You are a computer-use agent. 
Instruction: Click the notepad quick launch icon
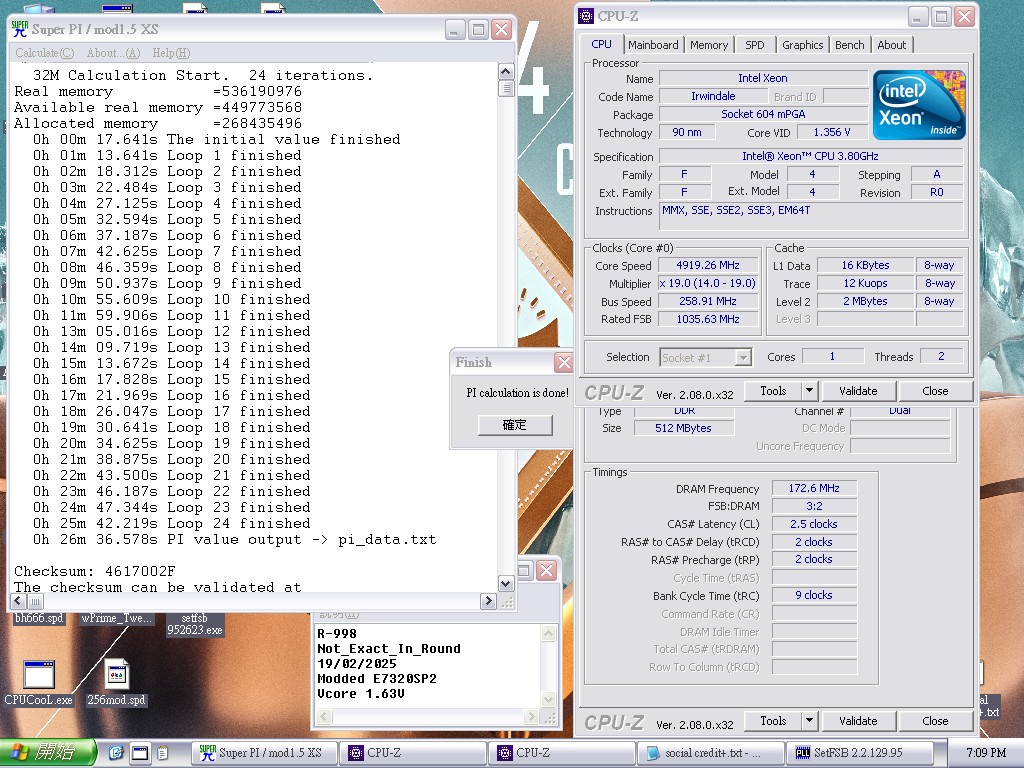click(x=163, y=753)
